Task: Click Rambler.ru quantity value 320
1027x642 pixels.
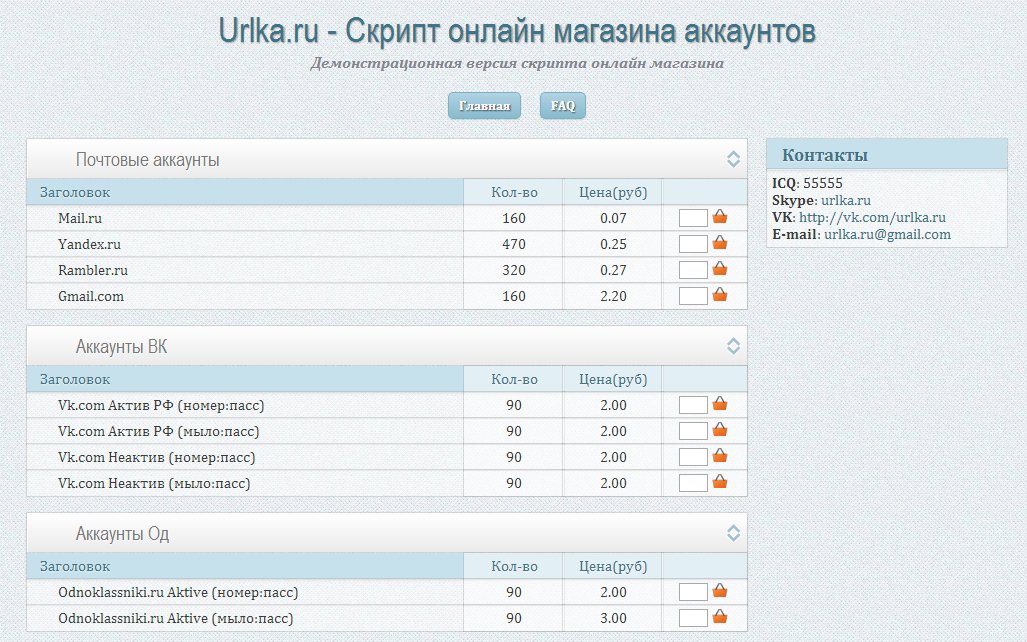Action: [514, 270]
